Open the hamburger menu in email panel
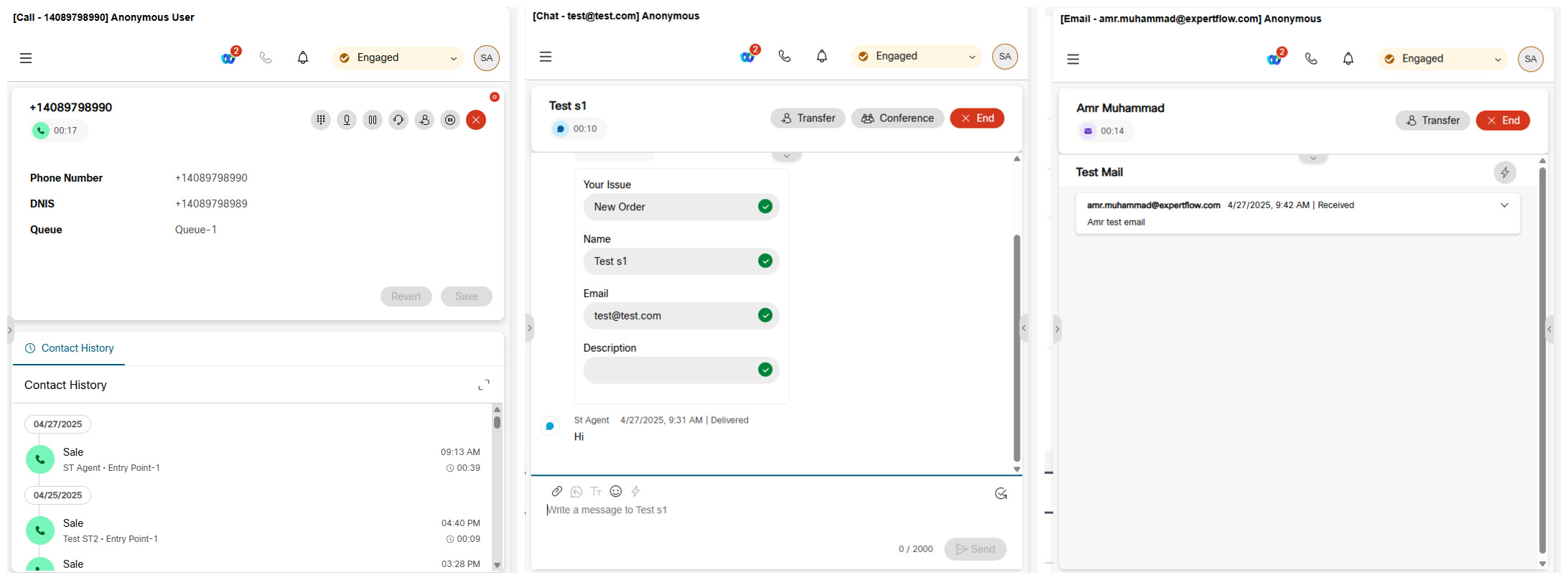 pyautogui.click(x=1073, y=59)
